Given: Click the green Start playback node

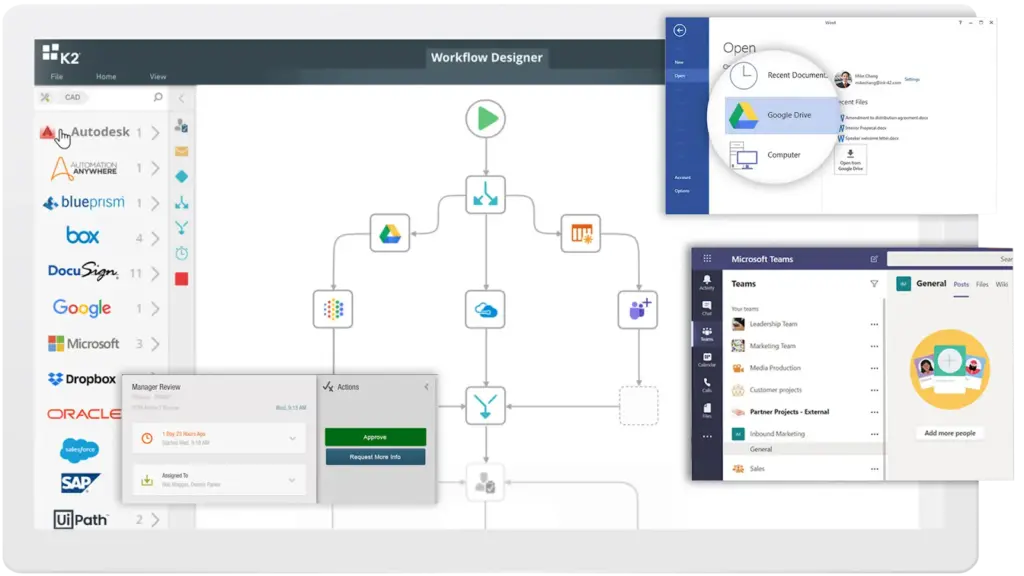Looking at the screenshot, I should pyautogui.click(x=486, y=118).
